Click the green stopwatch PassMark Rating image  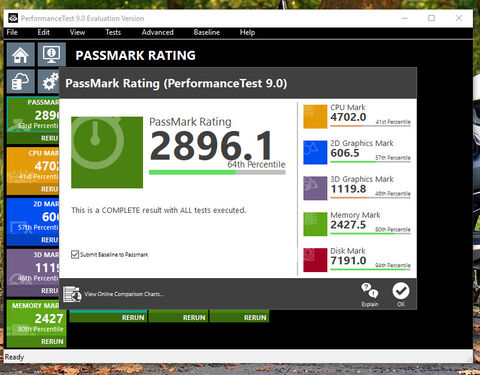coord(107,152)
